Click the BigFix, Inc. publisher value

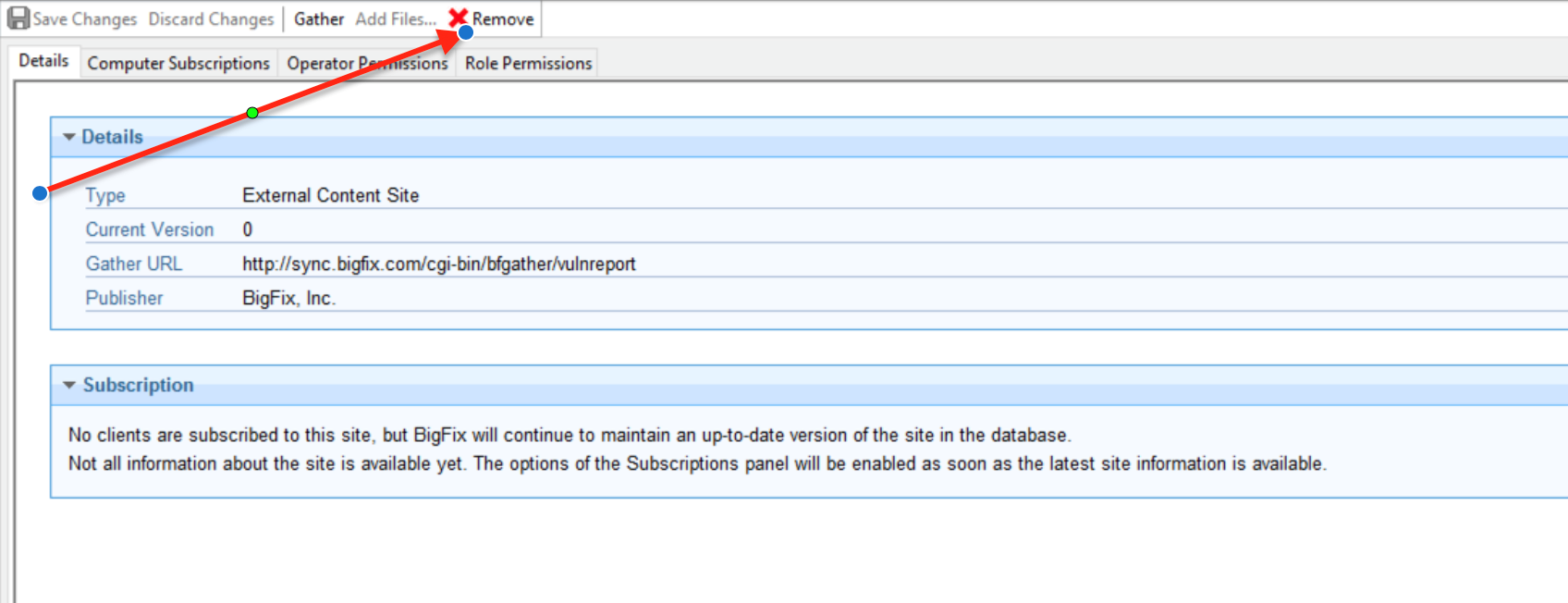(288, 298)
